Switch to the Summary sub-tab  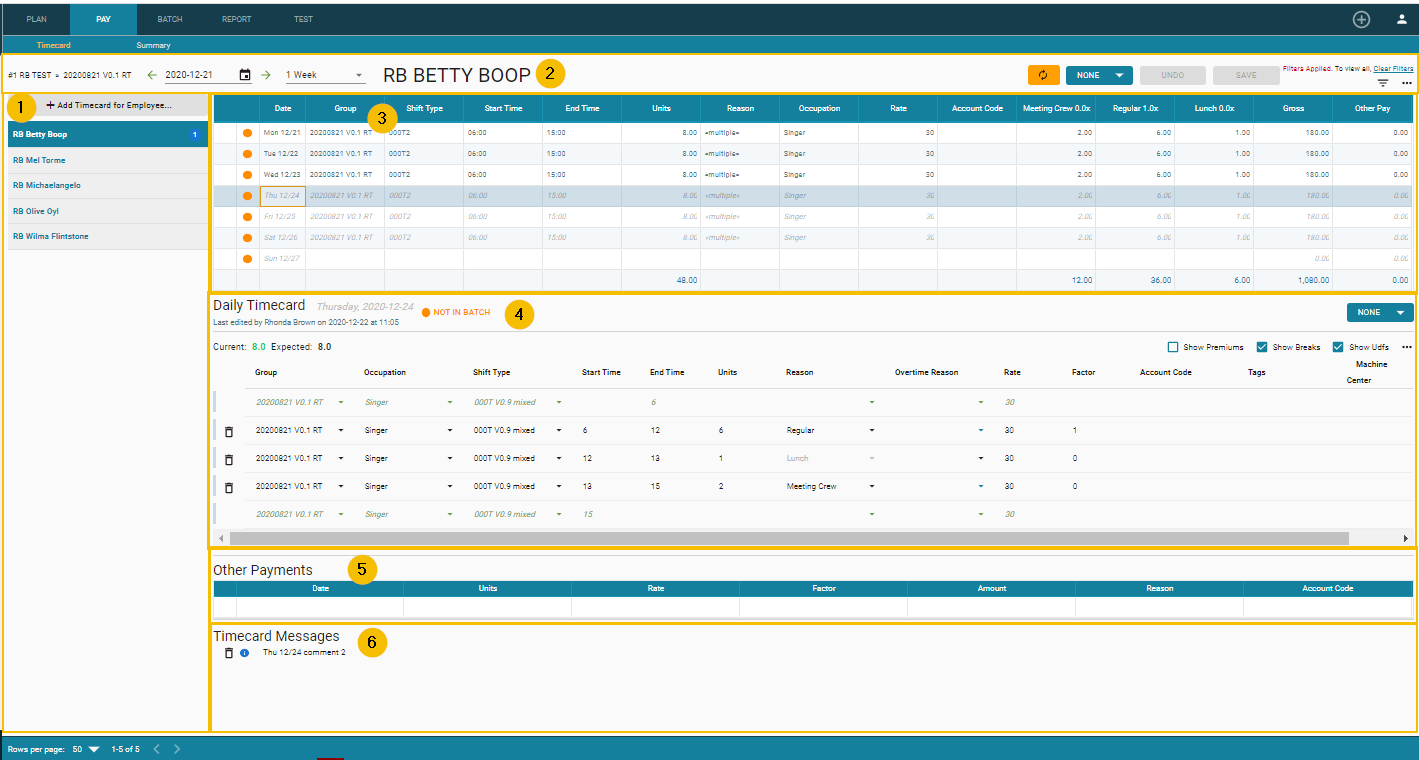click(154, 45)
